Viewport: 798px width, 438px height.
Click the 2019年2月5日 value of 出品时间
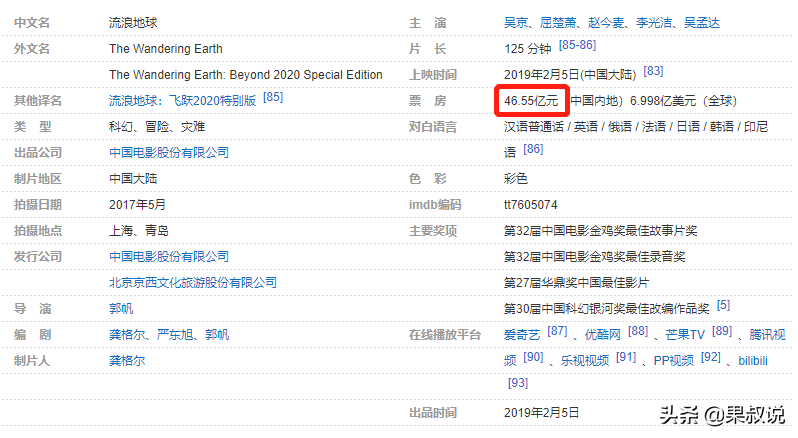pyautogui.click(x=542, y=413)
